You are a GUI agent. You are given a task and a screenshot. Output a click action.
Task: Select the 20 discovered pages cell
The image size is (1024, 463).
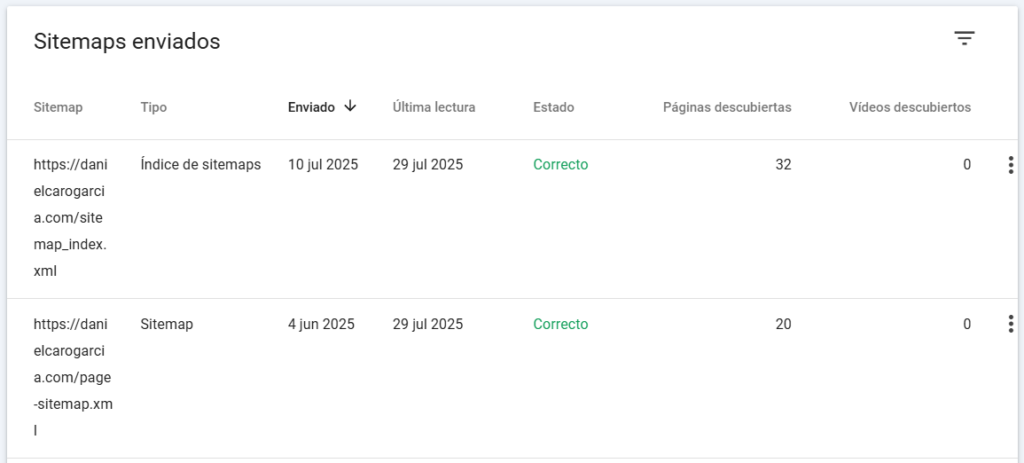tap(783, 324)
